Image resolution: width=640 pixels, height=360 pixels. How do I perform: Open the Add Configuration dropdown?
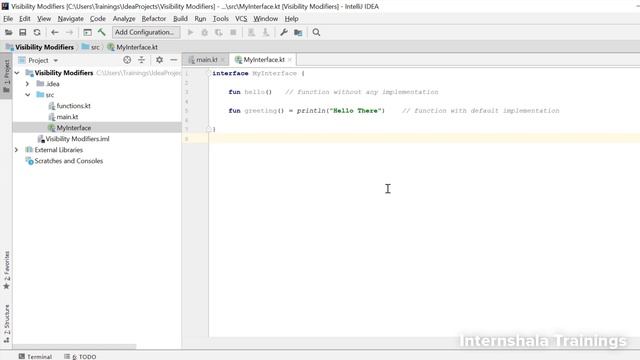click(146, 32)
